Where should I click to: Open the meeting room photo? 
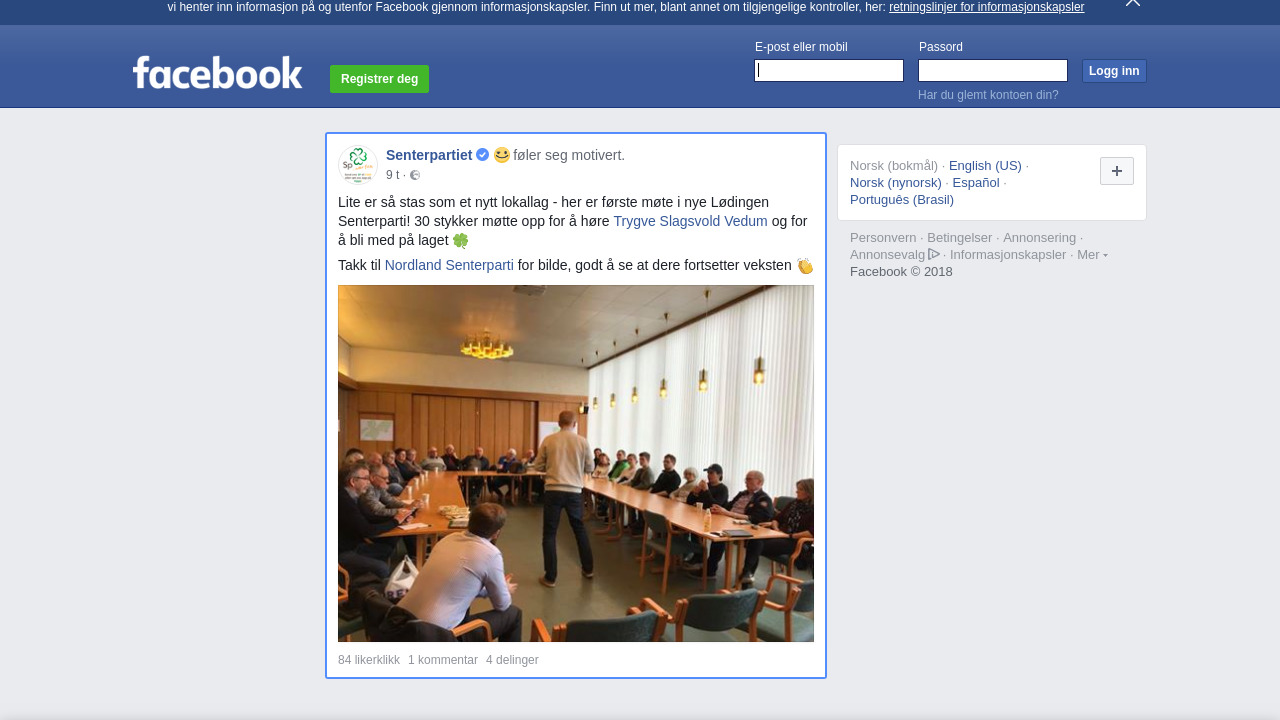[576, 463]
